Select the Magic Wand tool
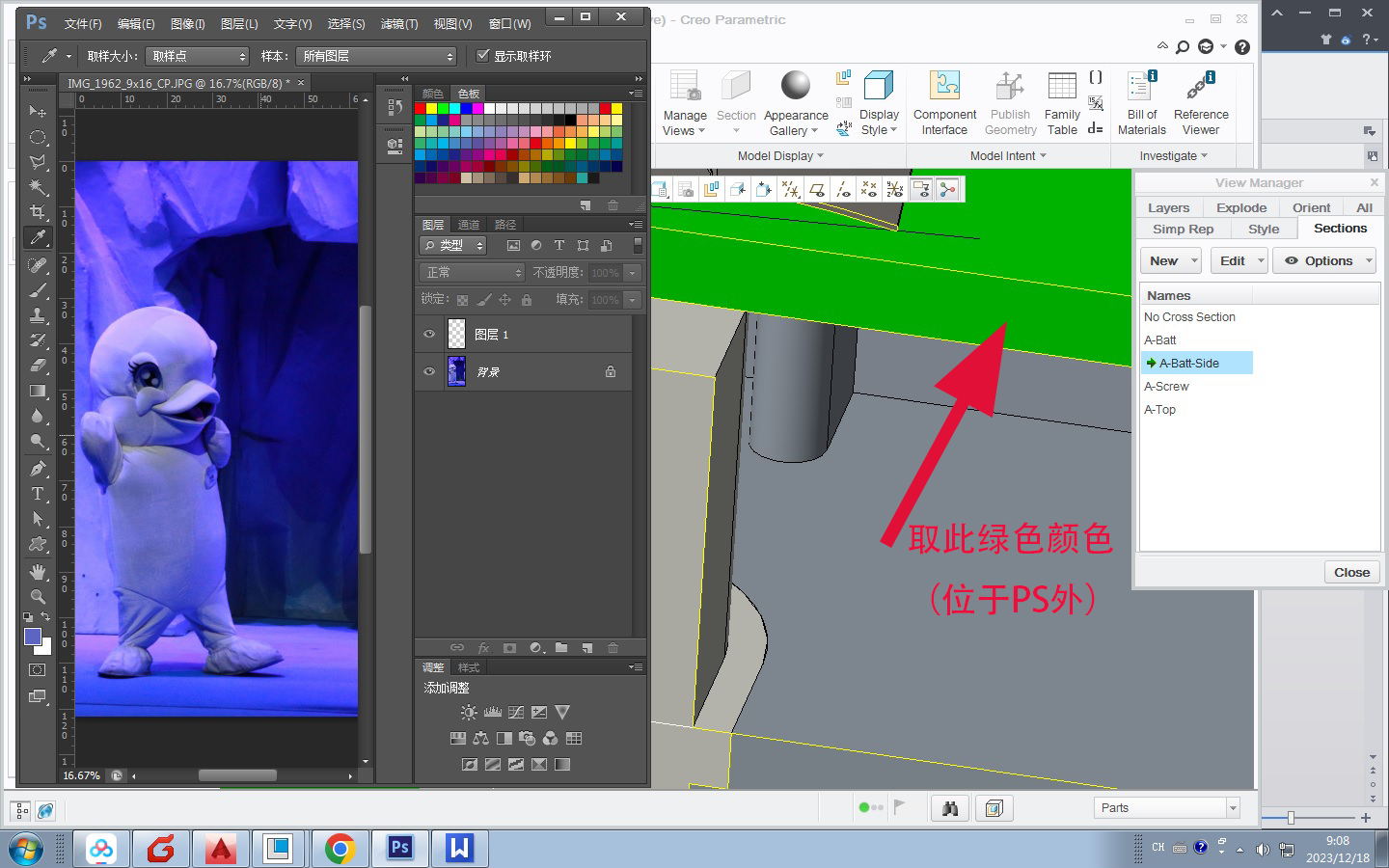Screen dimensions: 1389x868 (x=38, y=187)
